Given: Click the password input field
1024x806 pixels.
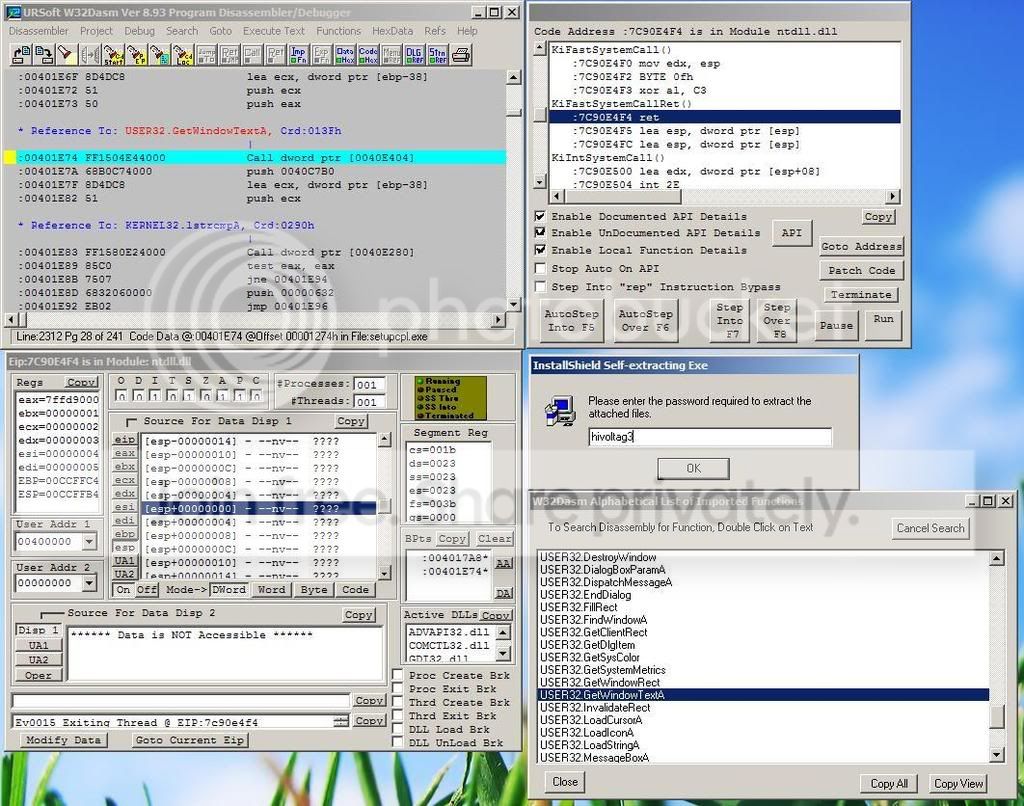Looking at the screenshot, I should point(710,437).
